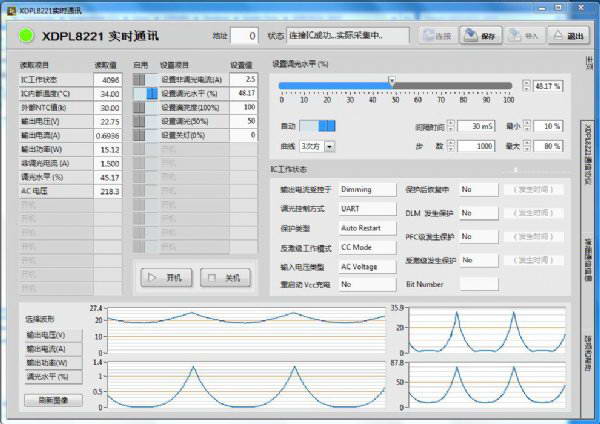Click the app icon in the title bar
The width and height of the screenshot is (600, 424).
(11, 10)
